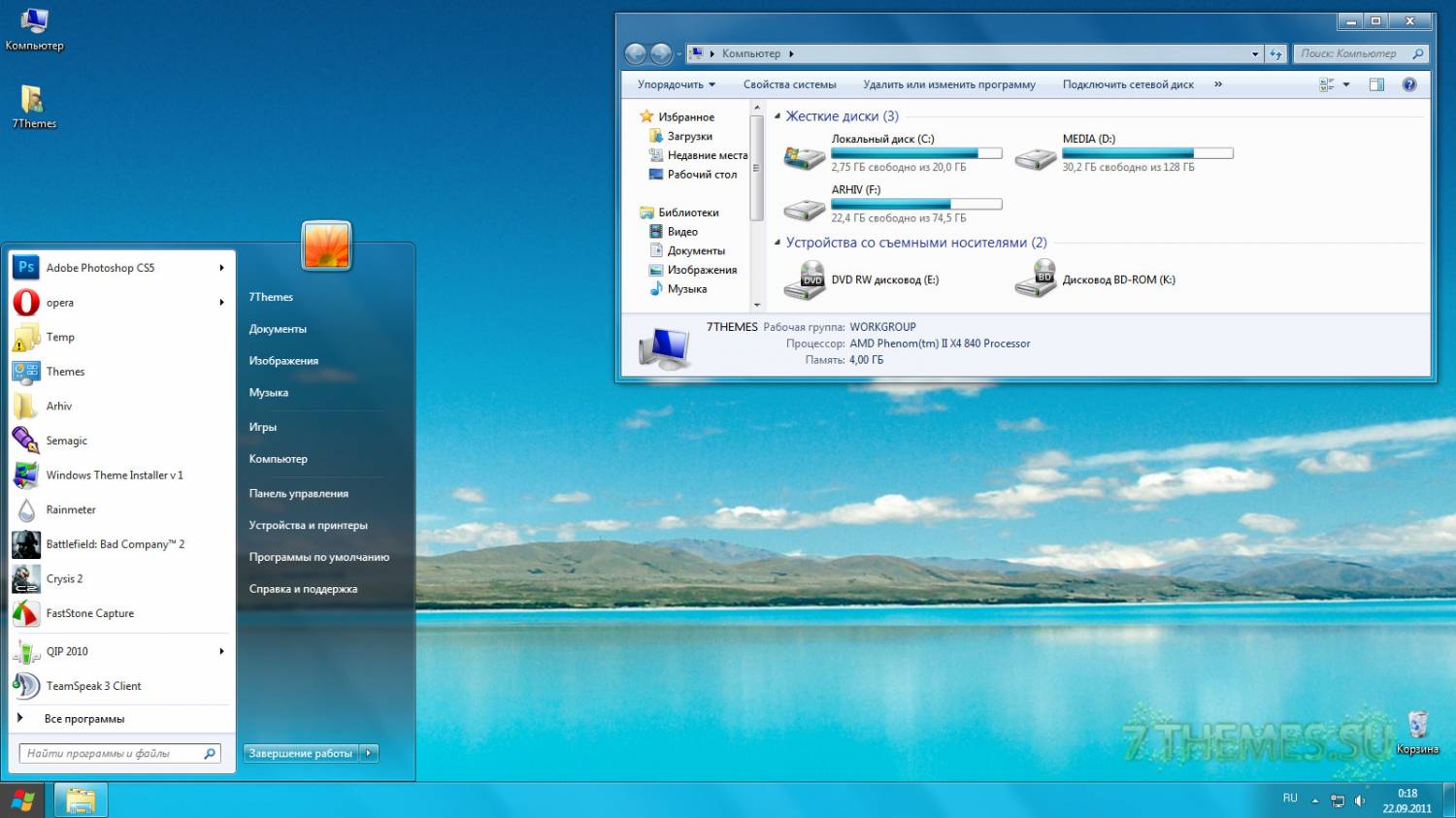Viewport: 1456px width, 818px height.
Task: Expand QIP 2010 jump list arrow
Action: pyautogui.click(x=222, y=651)
